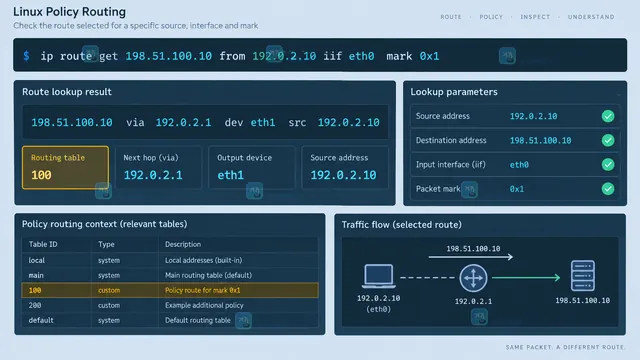
Task: Open the ROUTE navigation item
Action: 451,17
